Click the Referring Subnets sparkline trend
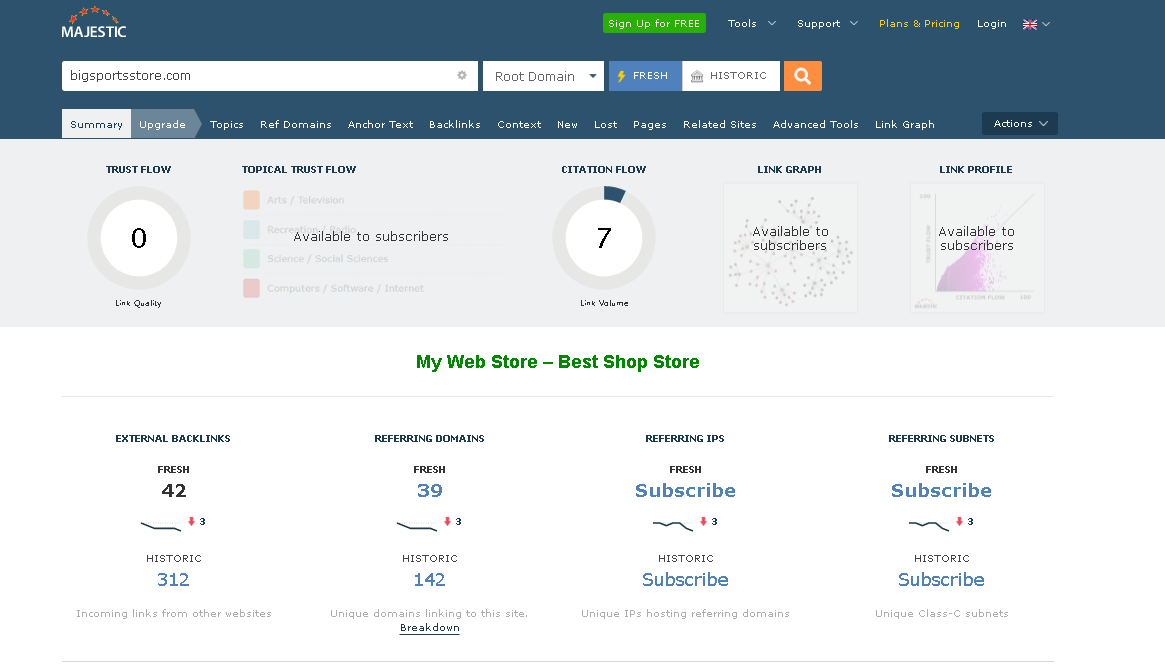The height and width of the screenshot is (667, 1165). tap(929, 526)
